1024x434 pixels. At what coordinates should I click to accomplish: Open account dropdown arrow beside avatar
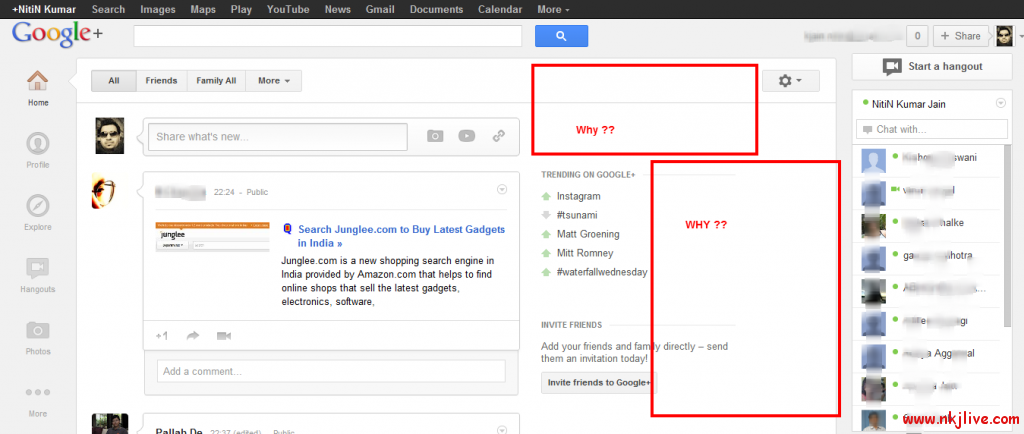pyautogui.click(x=1019, y=37)
